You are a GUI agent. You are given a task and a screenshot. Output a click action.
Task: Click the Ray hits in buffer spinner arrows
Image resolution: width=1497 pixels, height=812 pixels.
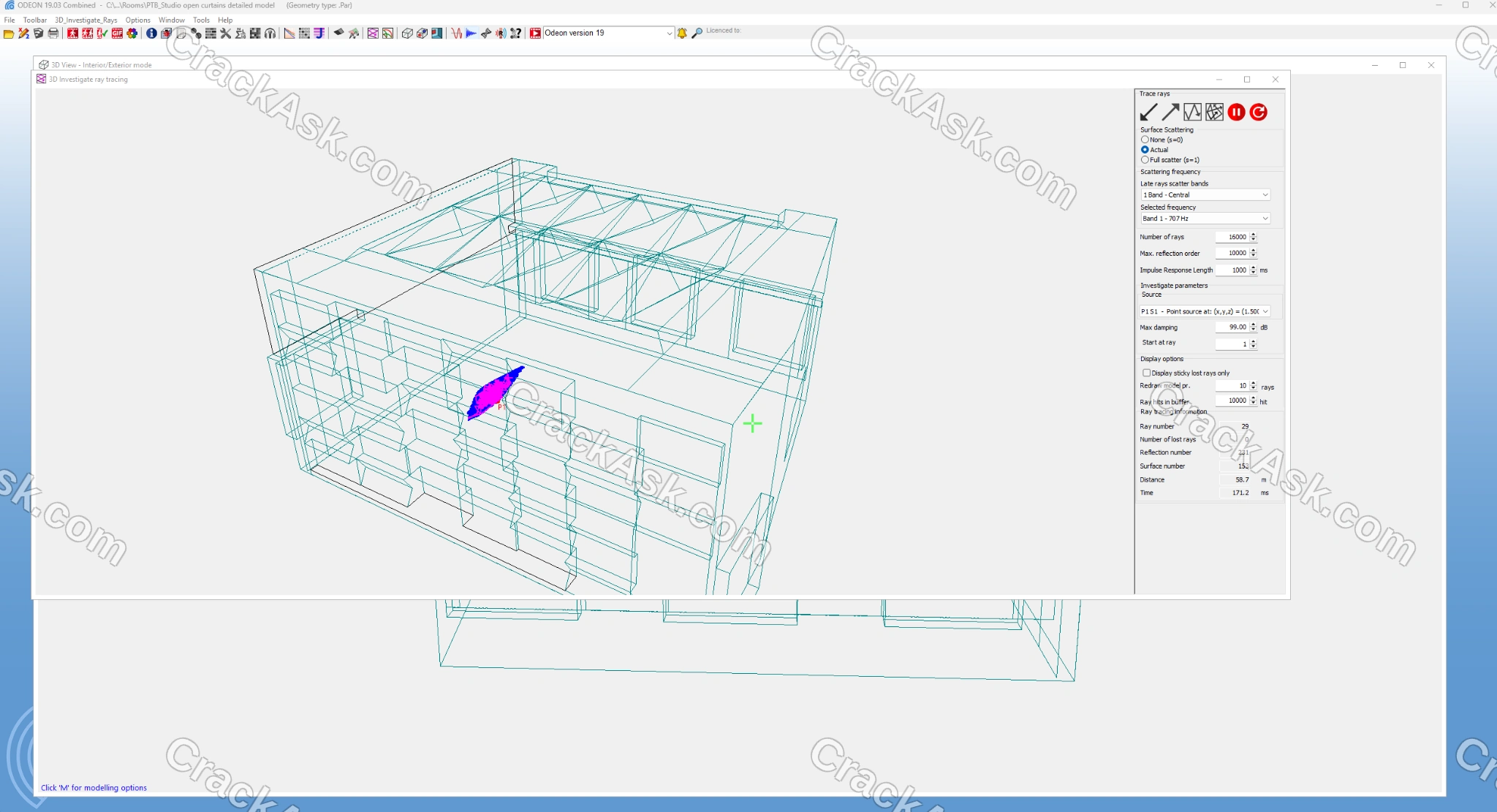[x=1253, y=401]
